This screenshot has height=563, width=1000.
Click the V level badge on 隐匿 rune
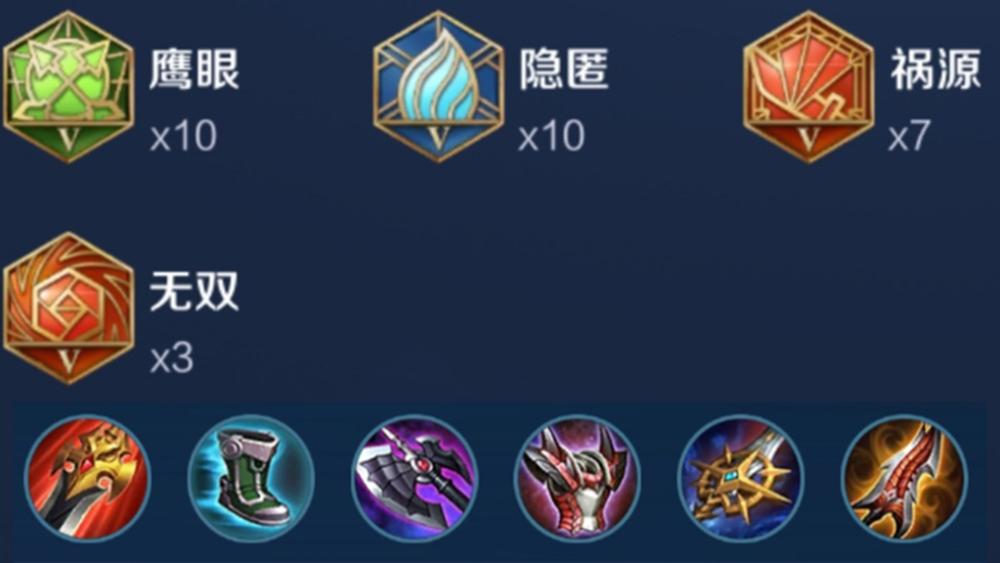[x=439, y=138]
